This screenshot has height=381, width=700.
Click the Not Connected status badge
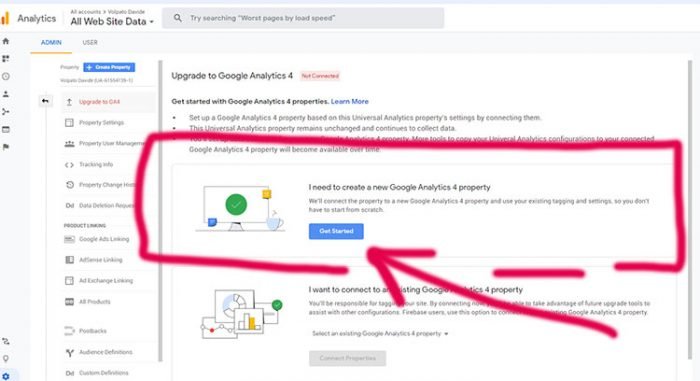320,76
